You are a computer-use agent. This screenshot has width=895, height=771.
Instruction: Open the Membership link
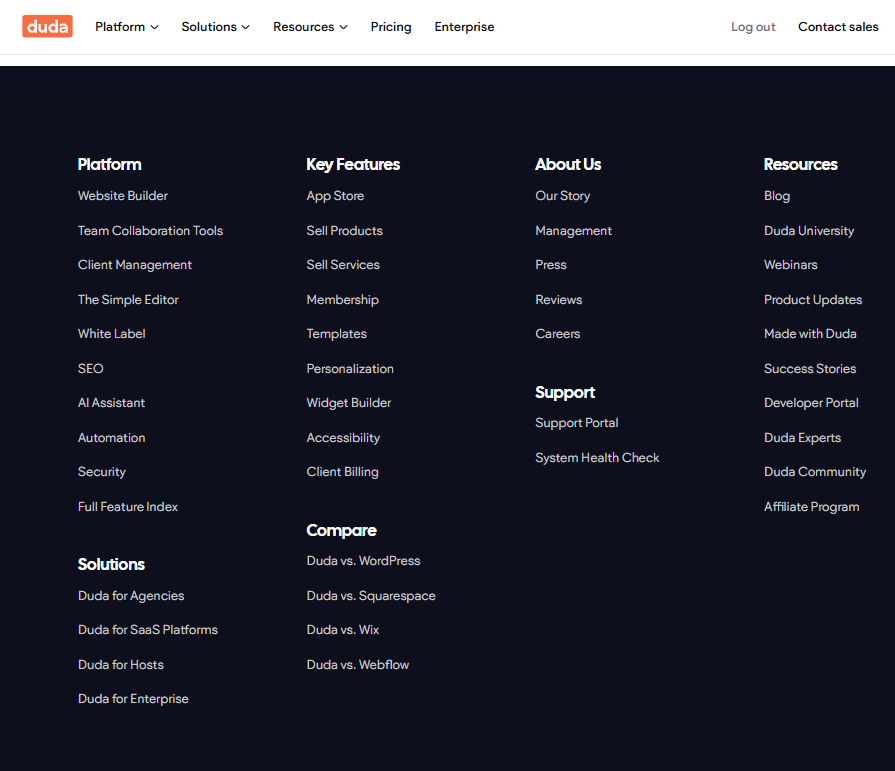(342, 300)
